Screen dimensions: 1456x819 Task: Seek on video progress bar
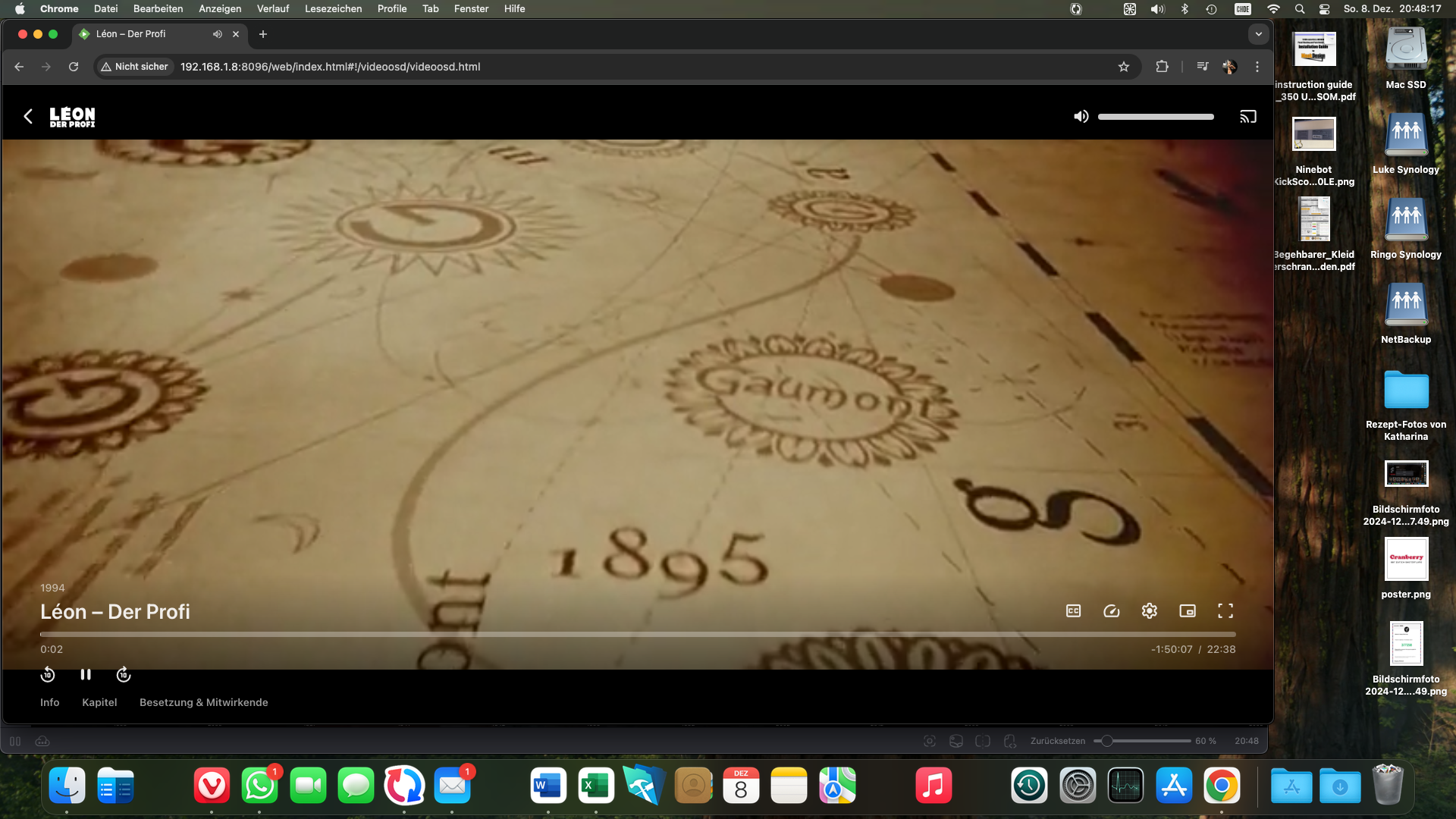tap(637, 634)
